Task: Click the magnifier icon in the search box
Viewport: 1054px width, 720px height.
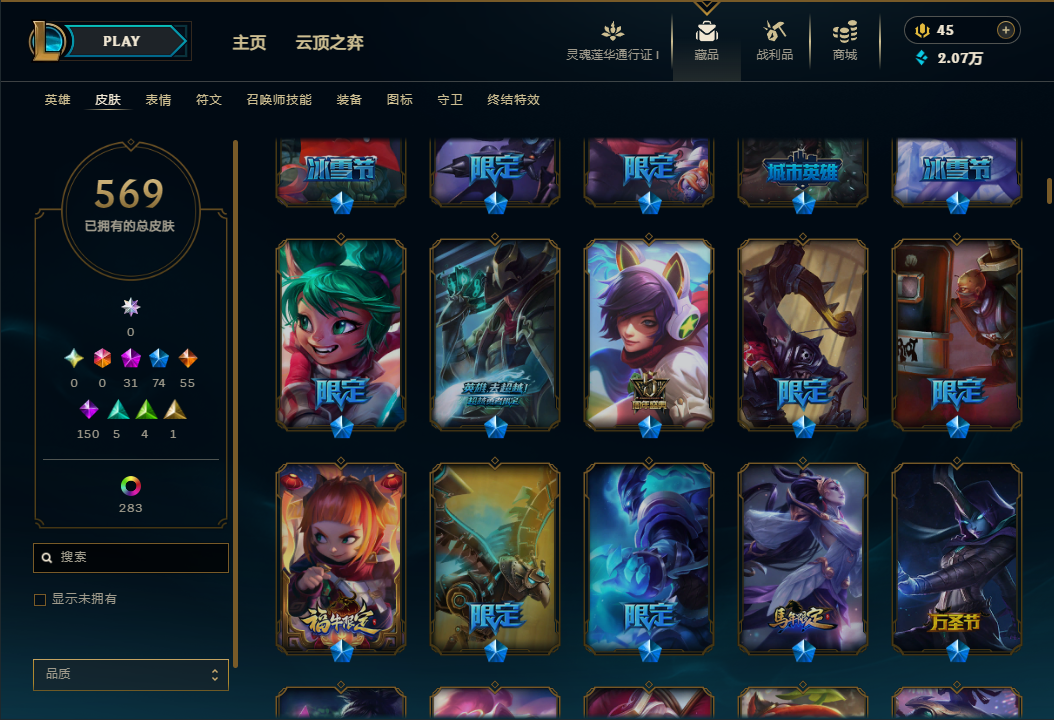Action: point(47,557)
